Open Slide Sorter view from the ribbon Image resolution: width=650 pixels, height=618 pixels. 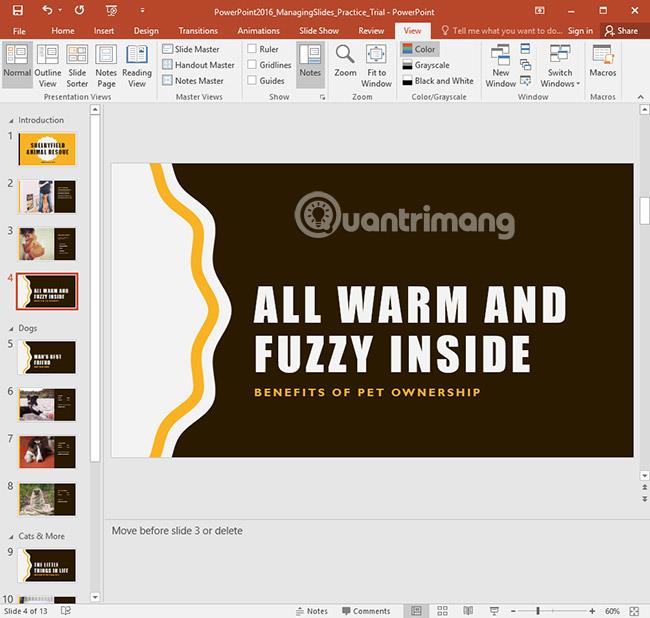pos(77,65)
